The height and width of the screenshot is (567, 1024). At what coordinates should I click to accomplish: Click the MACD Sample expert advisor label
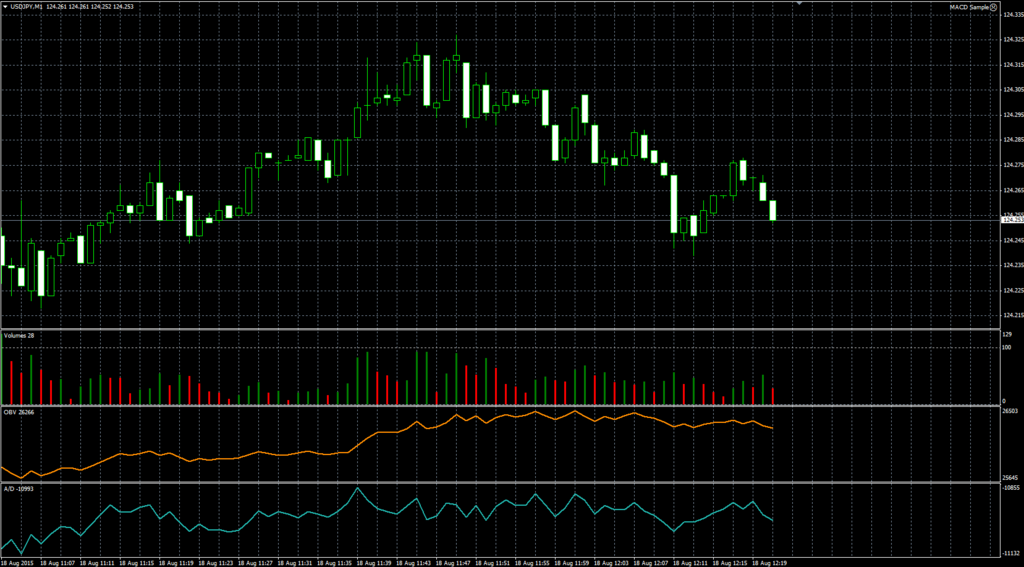coord(969,7)
